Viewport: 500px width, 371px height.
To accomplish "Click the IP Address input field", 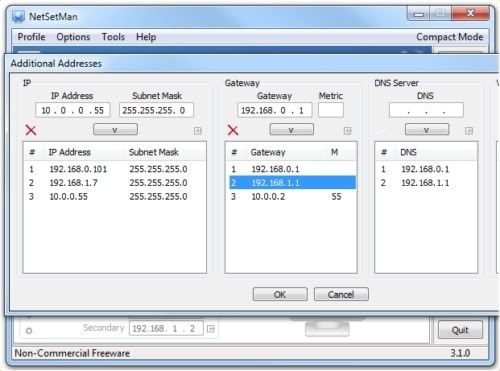I will [73, 110].
